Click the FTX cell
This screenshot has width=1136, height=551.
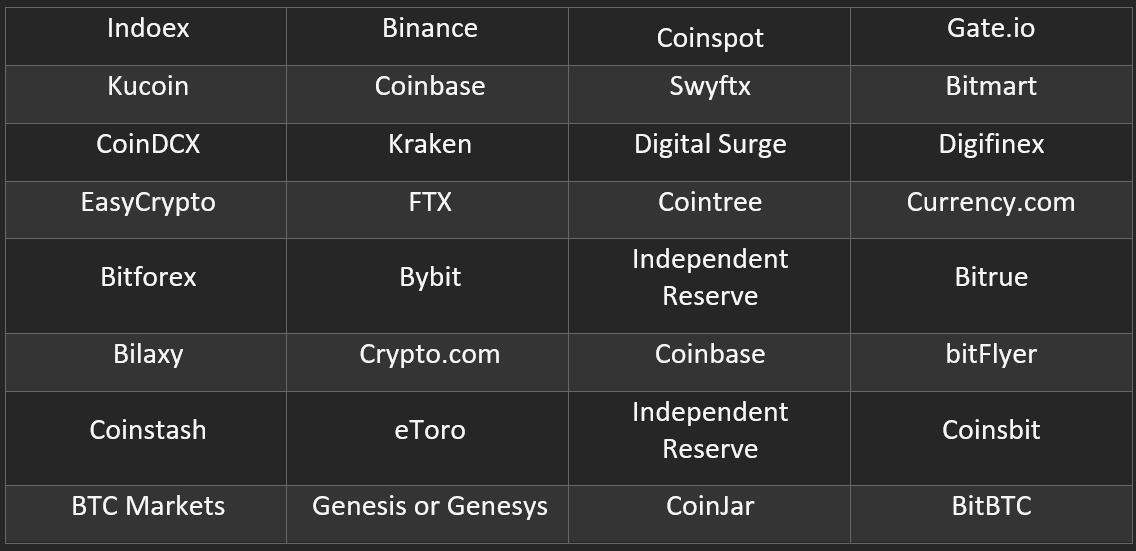427,210
